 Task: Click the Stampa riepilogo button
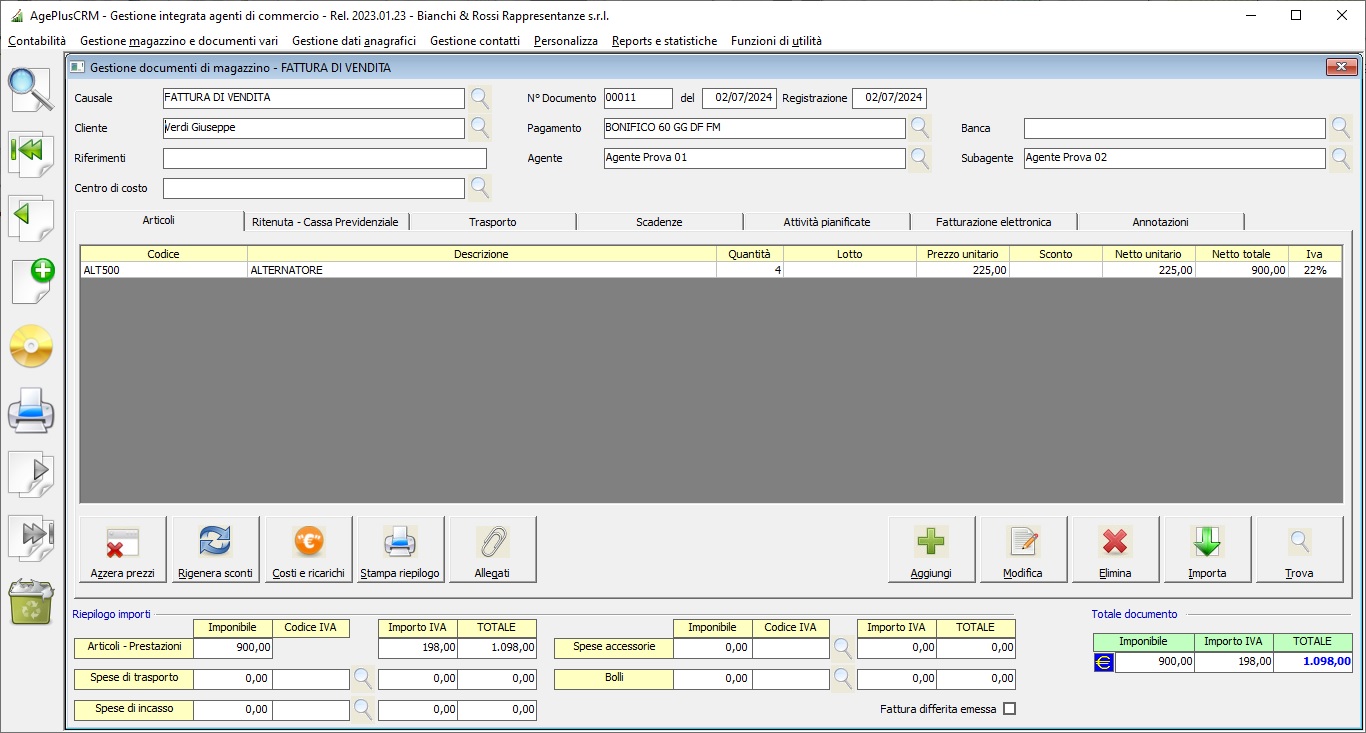click(400, 550)
